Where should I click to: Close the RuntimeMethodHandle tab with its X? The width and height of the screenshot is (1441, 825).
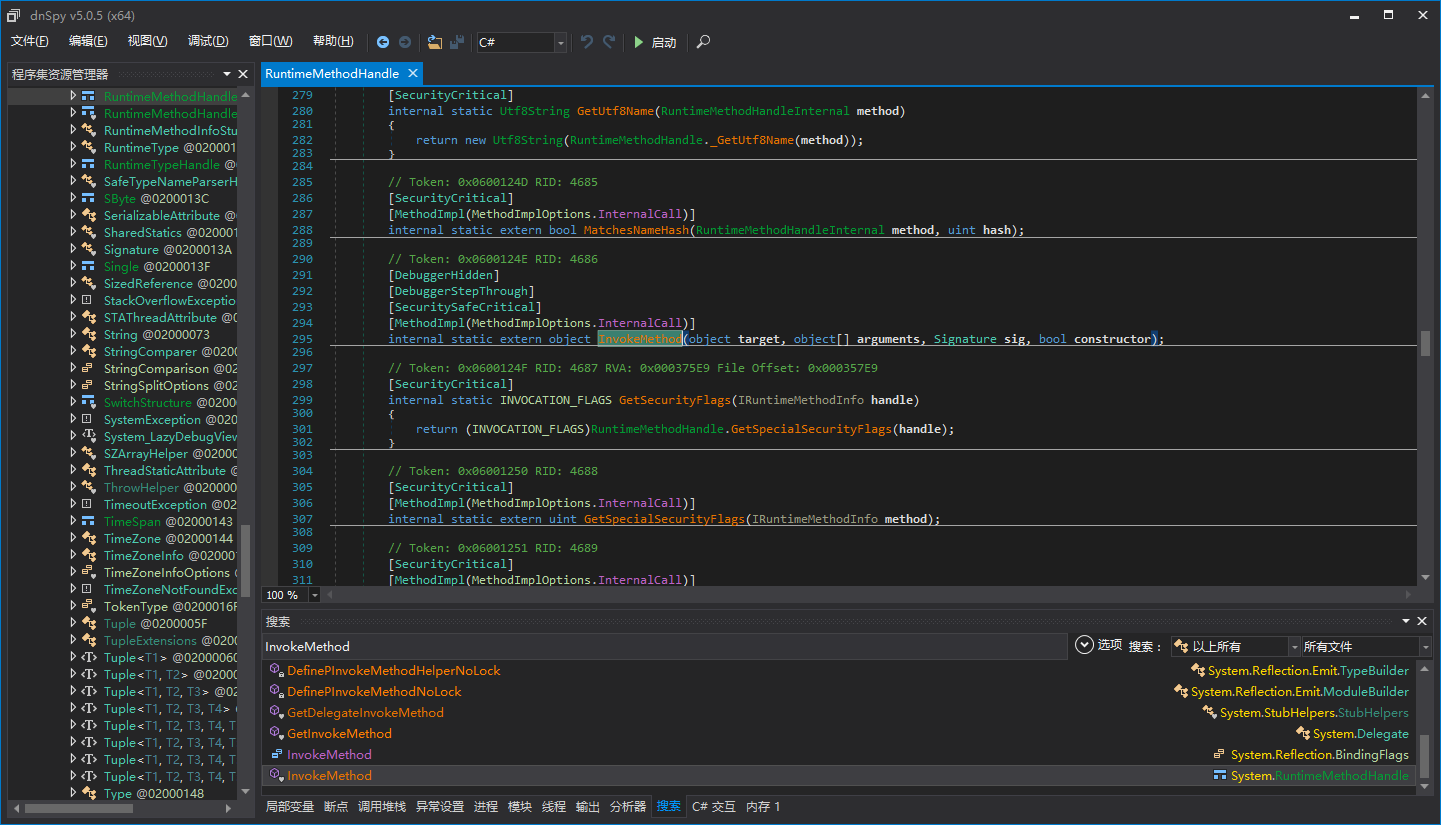click(412, 74)
